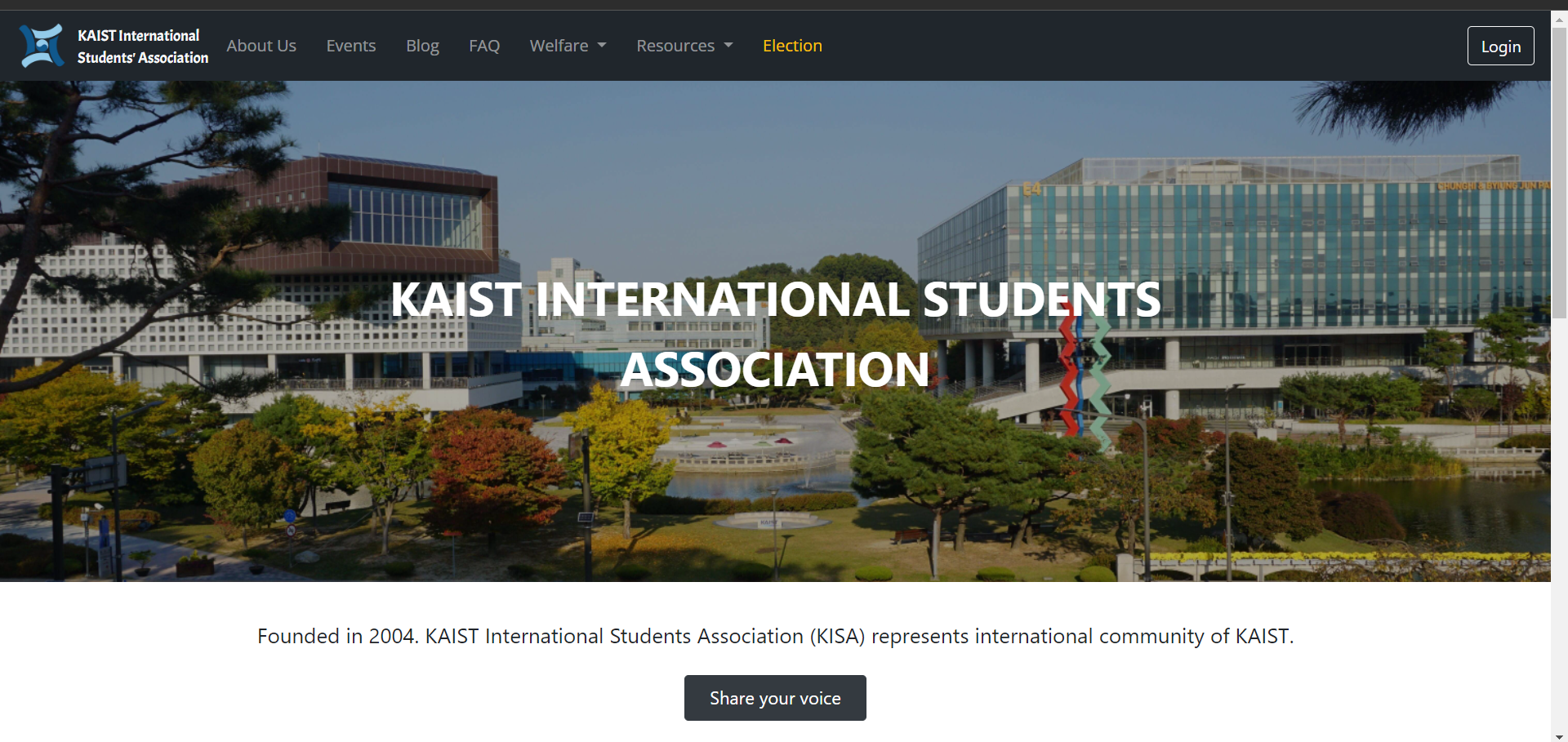Expand the Resources dropdown menu

coord(684,46)
